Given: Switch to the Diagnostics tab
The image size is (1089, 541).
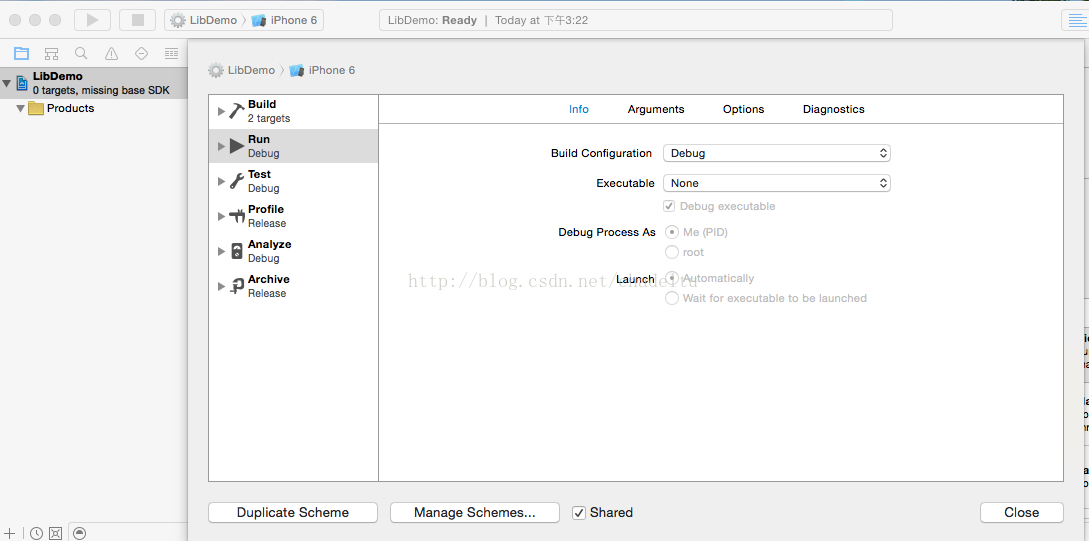Looking at the screenshot, I should tap(833, 109).
